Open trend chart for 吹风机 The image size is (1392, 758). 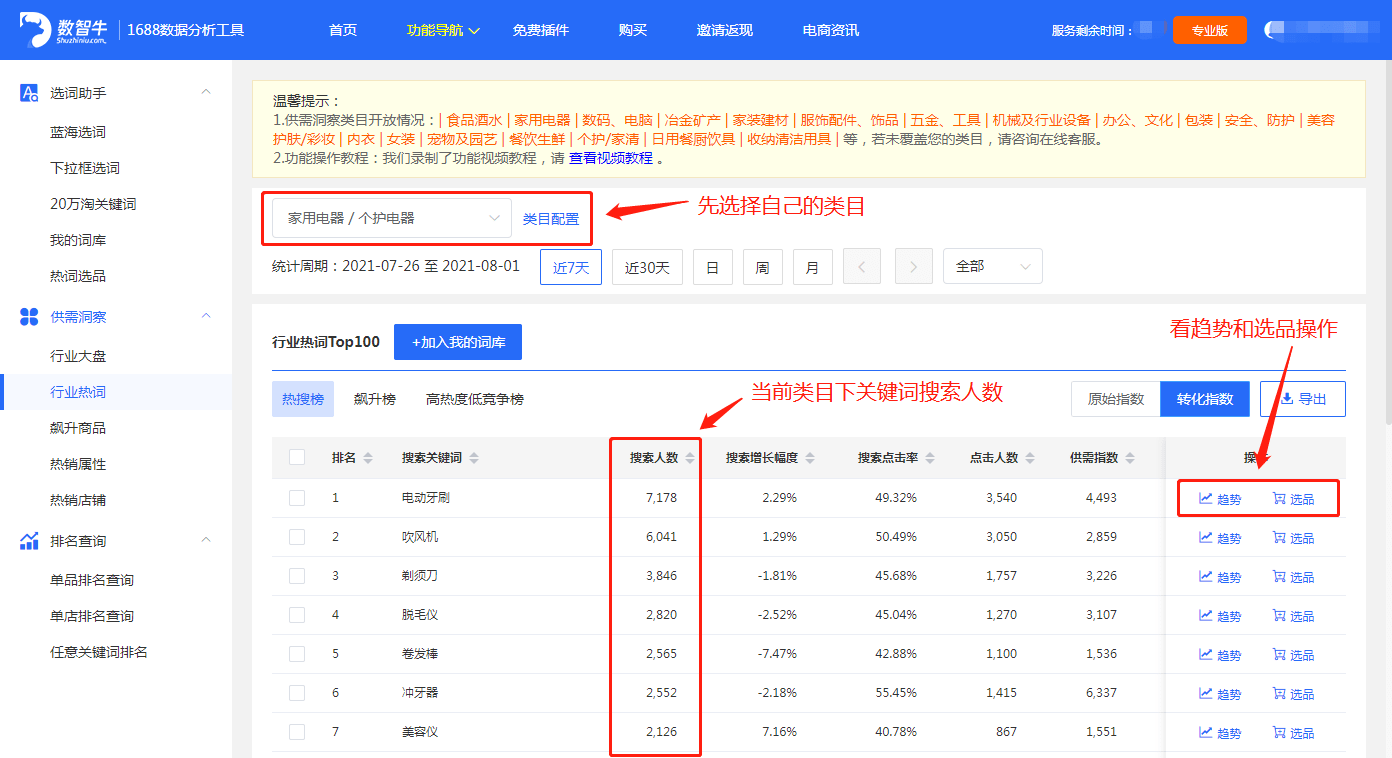1220,538
